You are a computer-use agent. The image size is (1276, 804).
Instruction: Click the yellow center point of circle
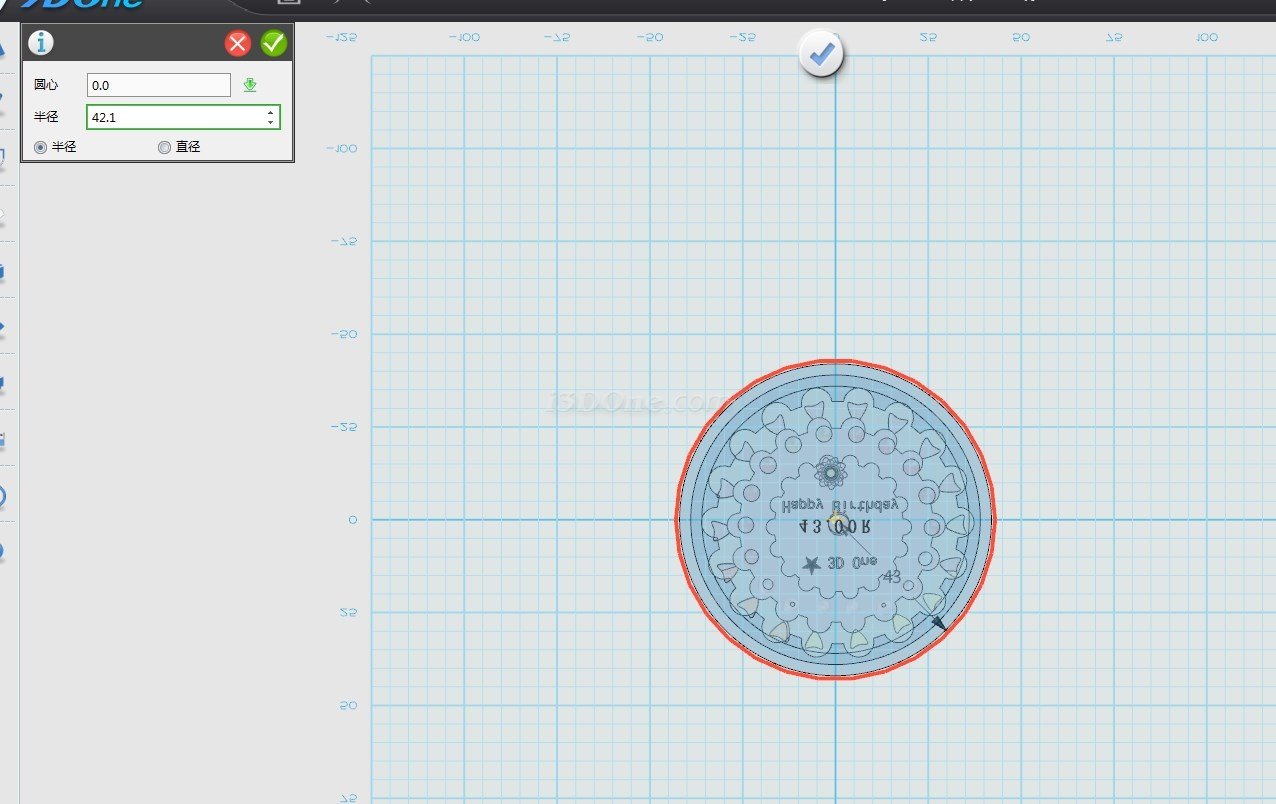(x=836, y=519)
